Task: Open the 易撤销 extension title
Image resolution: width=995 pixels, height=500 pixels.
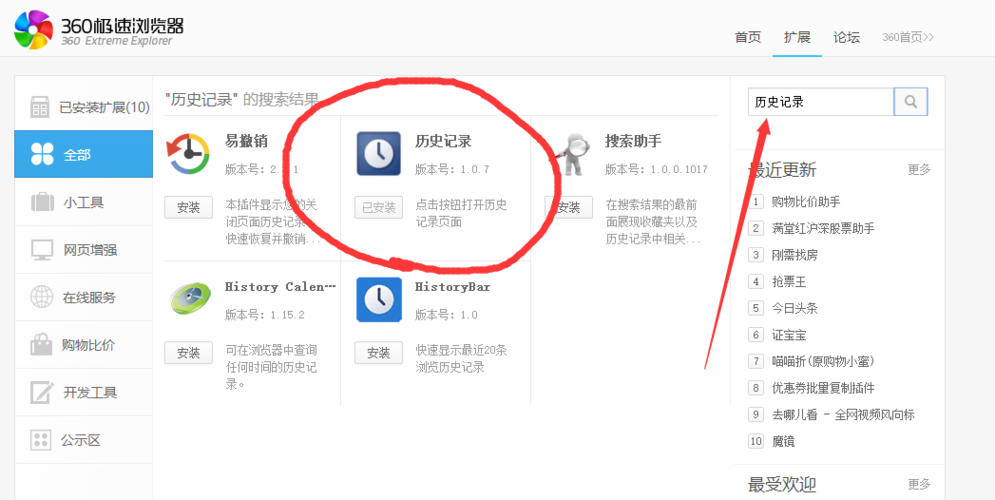Action: pyautogui.click(x=246, y=141)
